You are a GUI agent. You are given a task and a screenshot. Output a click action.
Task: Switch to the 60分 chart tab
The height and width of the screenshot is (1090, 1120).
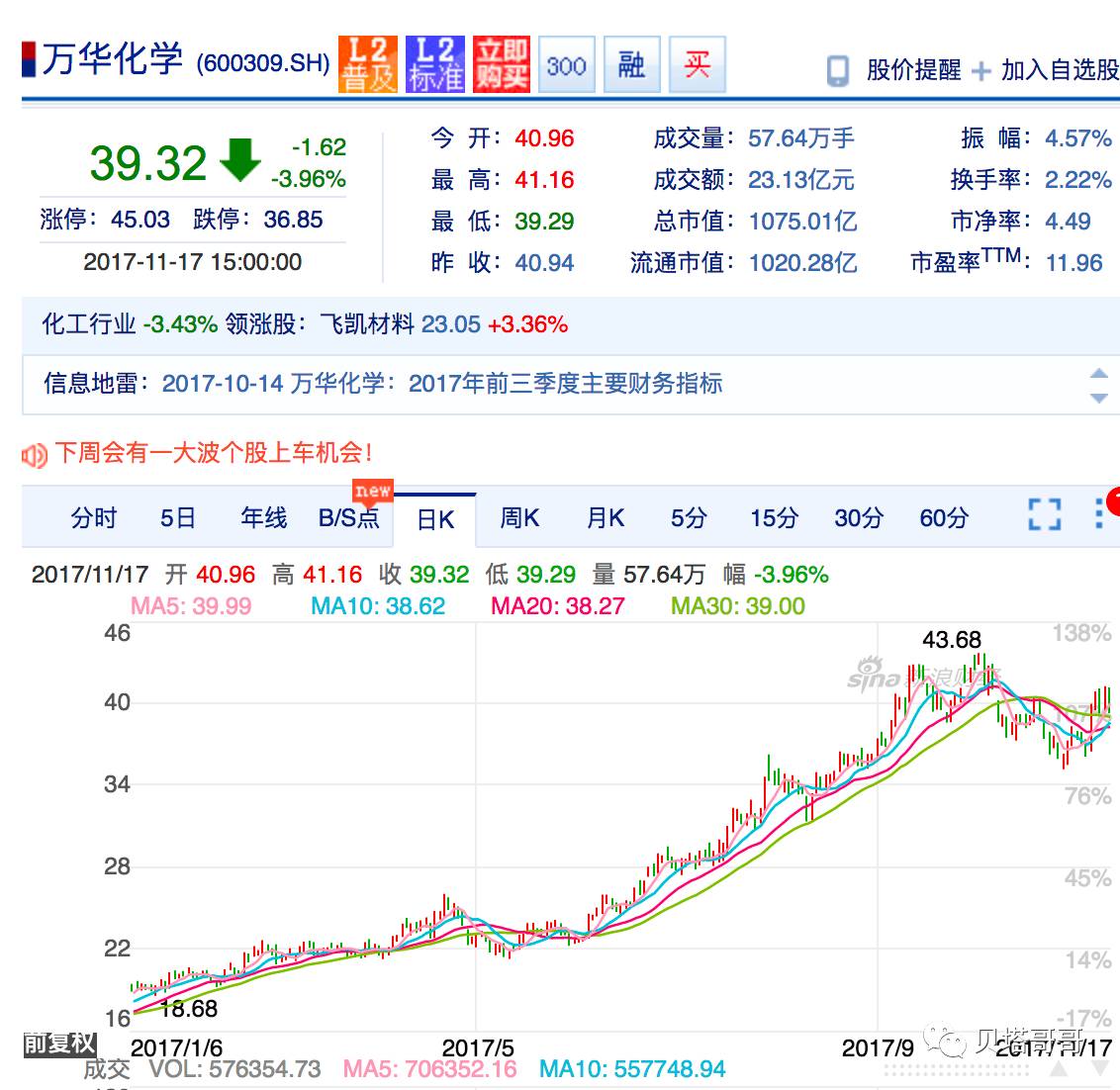coord(944,518)
